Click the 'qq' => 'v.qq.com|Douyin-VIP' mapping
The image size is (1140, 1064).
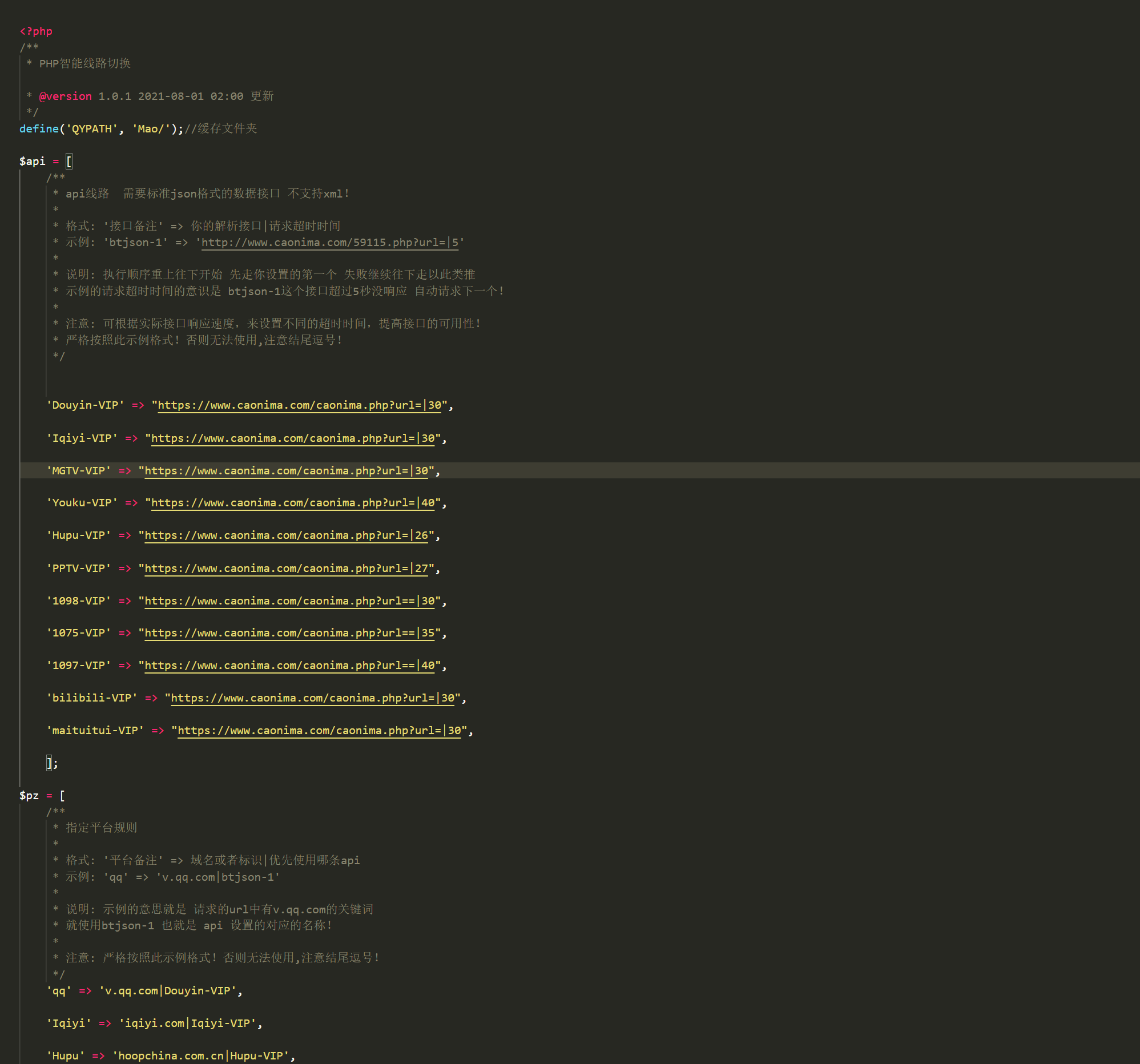pos(143,990)
